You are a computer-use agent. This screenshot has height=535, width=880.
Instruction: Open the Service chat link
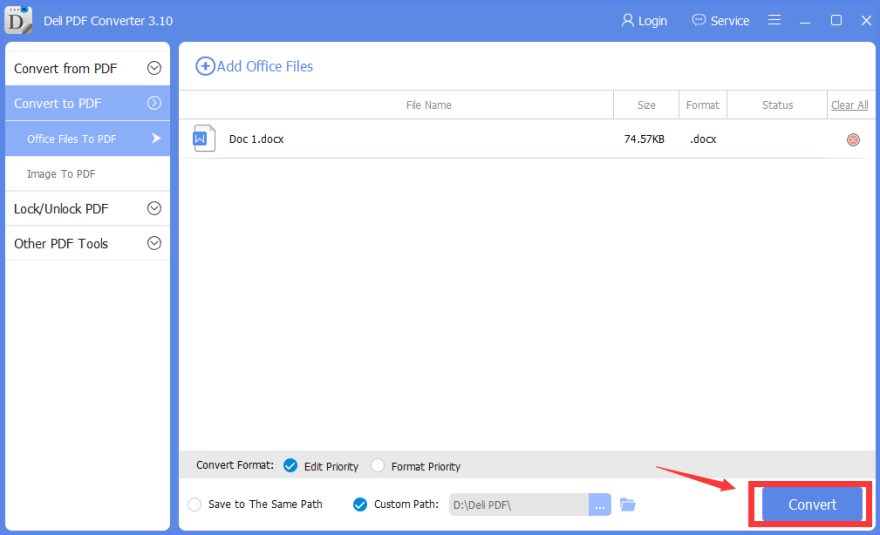tap(721, 21)
